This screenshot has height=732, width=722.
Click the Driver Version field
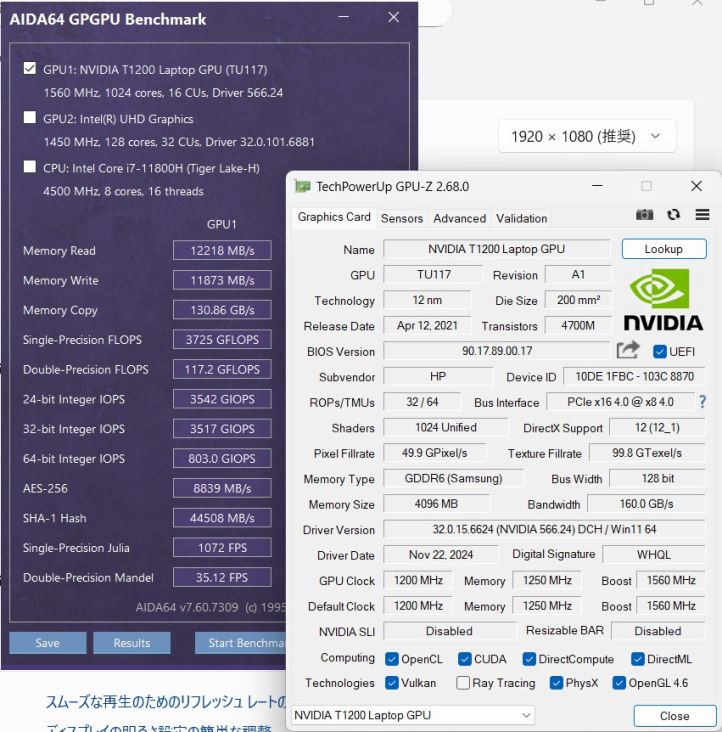[x=544, y=529]
